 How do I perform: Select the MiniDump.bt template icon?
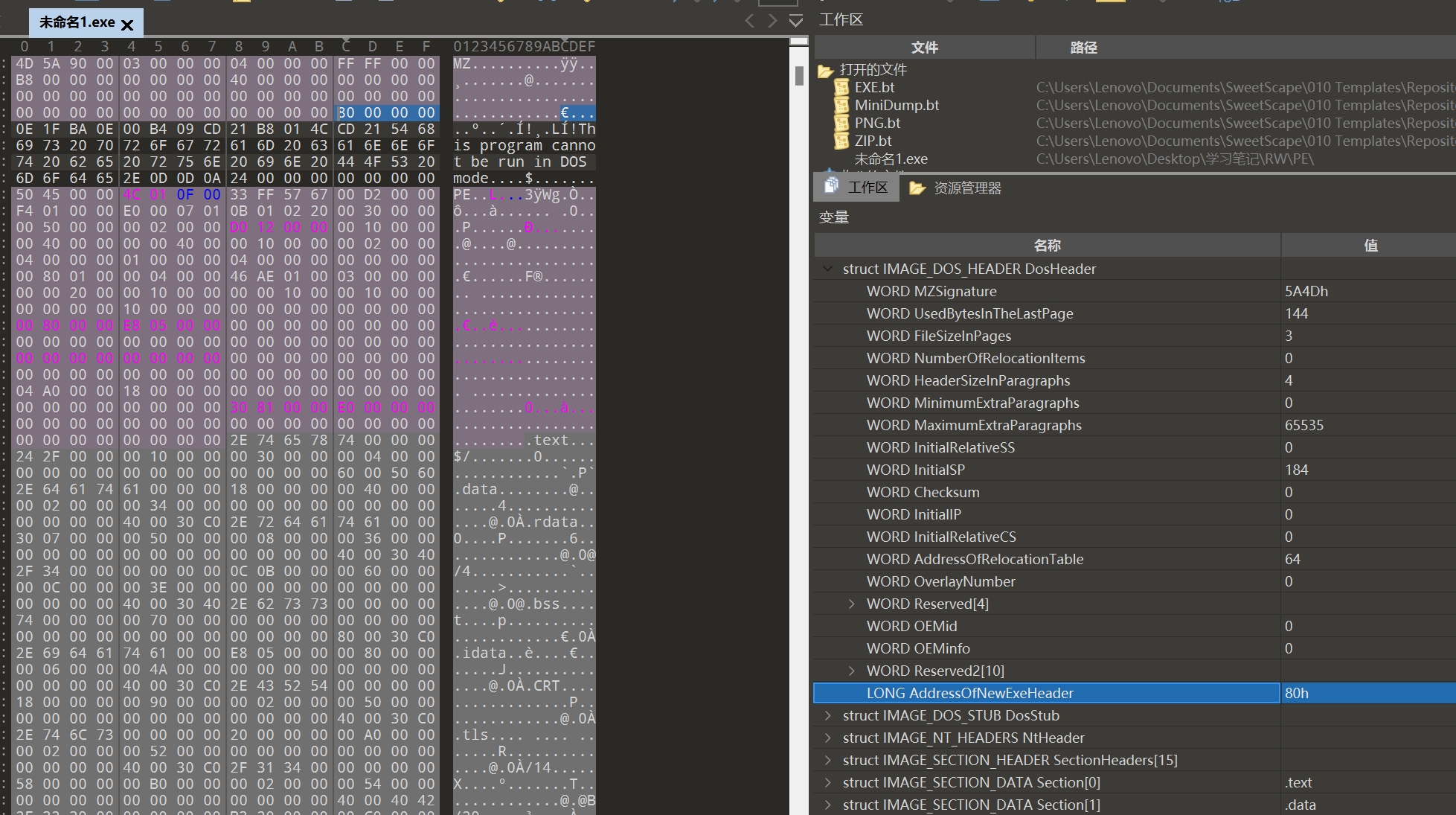tap(841, 105)
